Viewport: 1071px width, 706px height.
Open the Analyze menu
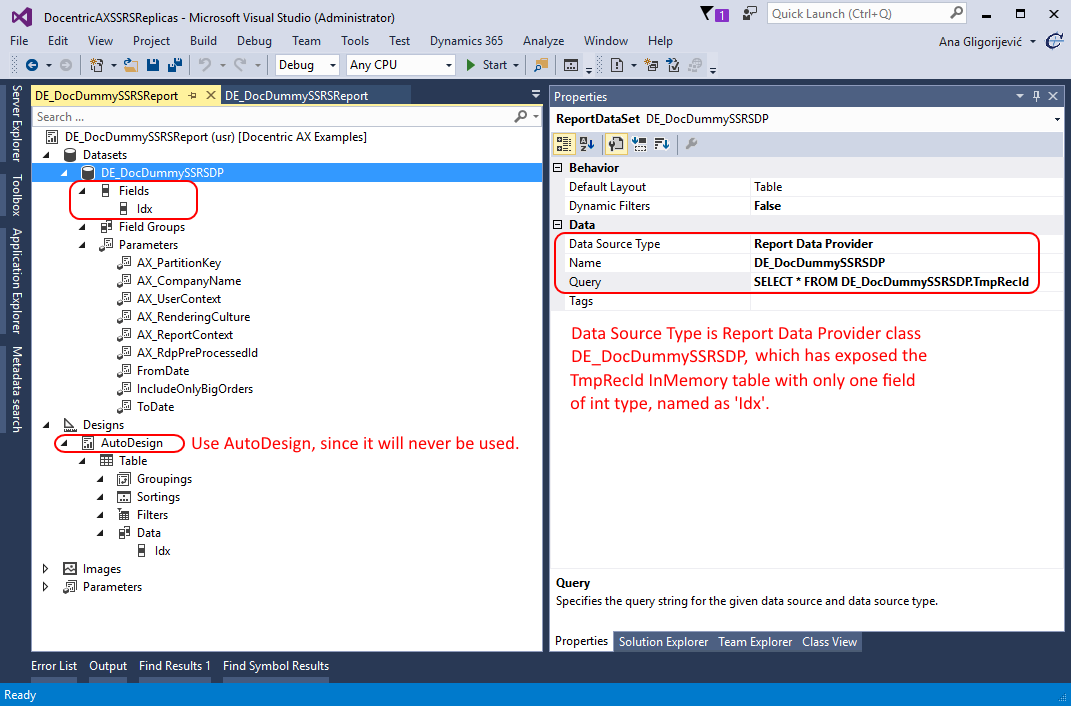click(544, 41)
